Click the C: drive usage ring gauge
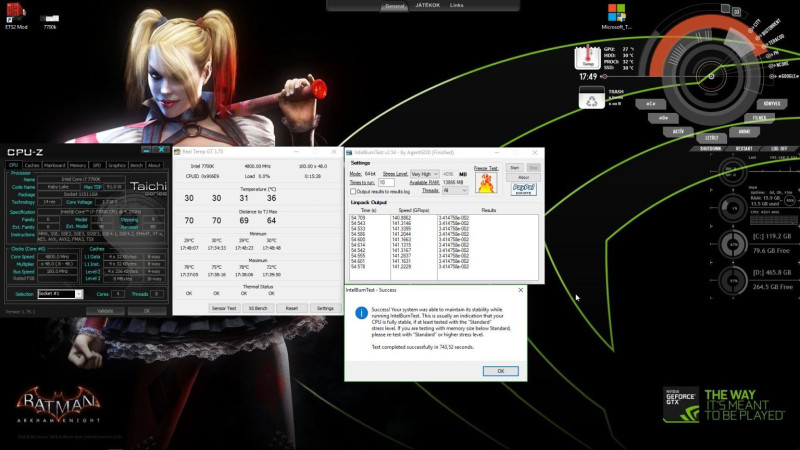The height and width of the screenshot is (450, 800). click(x=733, y=244)
